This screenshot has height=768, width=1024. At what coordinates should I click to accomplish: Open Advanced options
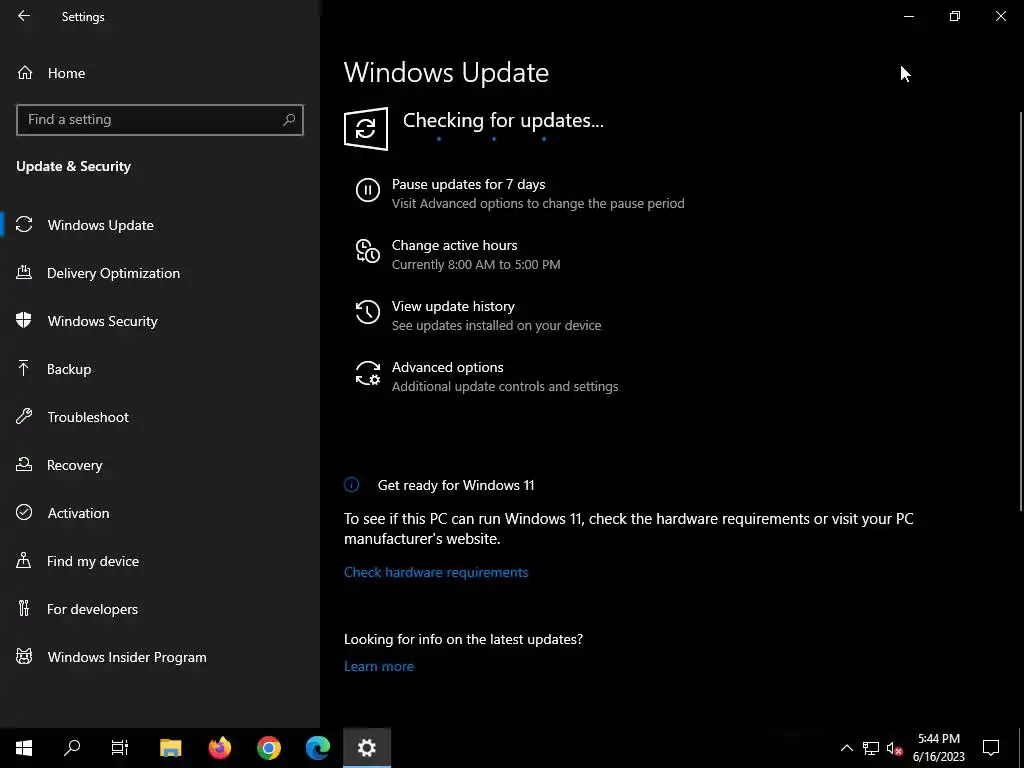447,367
